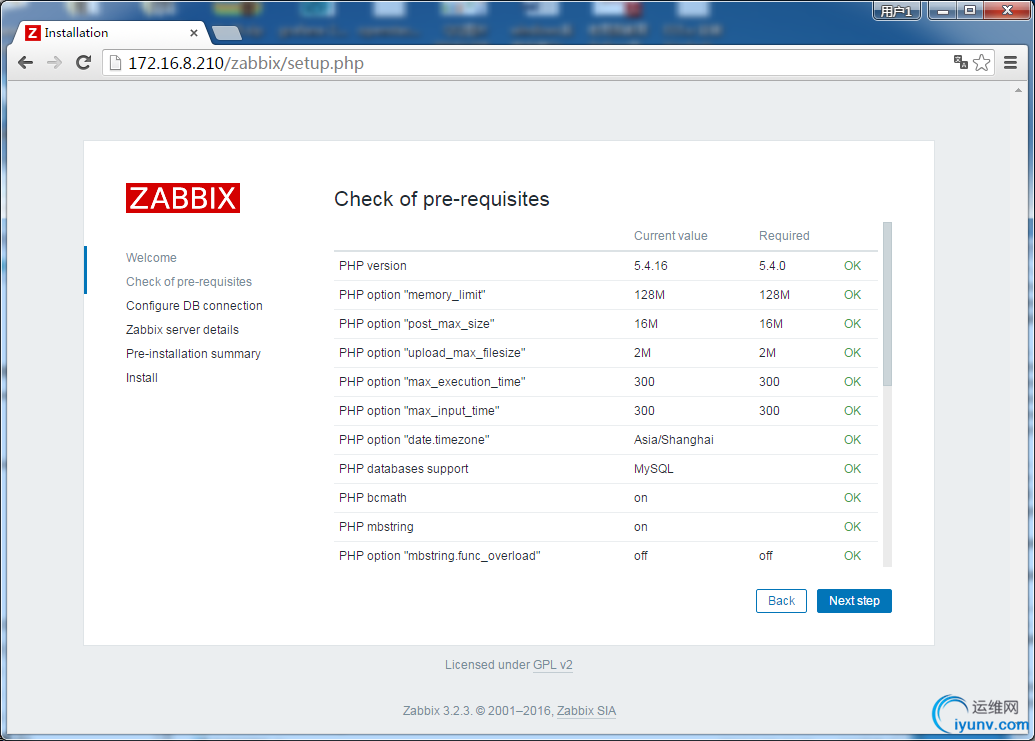1035x741 pixels.
Task: Reload the setup page
Action: 83,63
